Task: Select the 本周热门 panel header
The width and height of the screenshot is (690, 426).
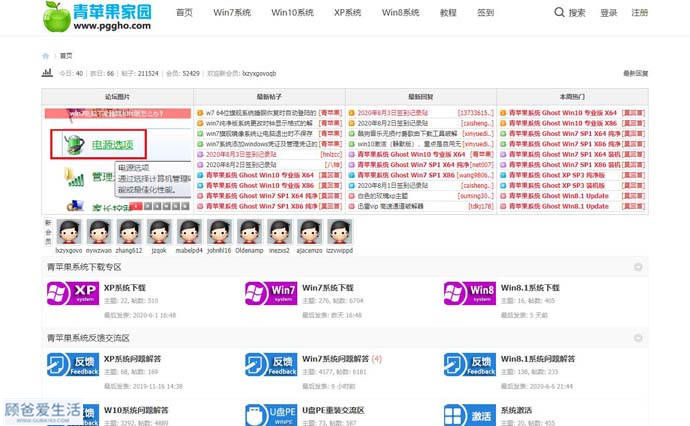Action: tap(573, 97)
